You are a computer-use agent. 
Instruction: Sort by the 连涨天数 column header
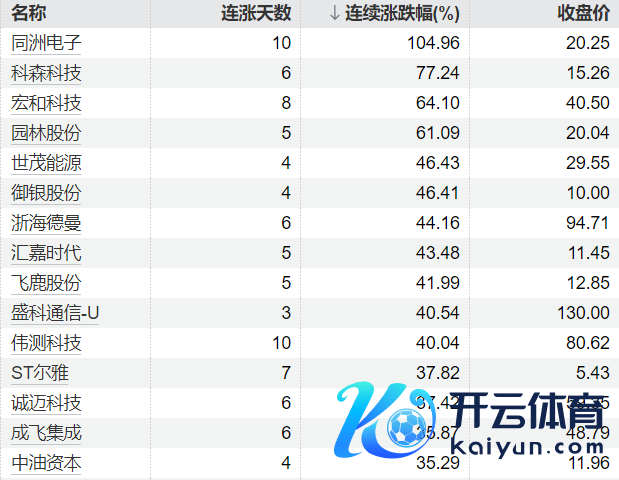point(256,14)
